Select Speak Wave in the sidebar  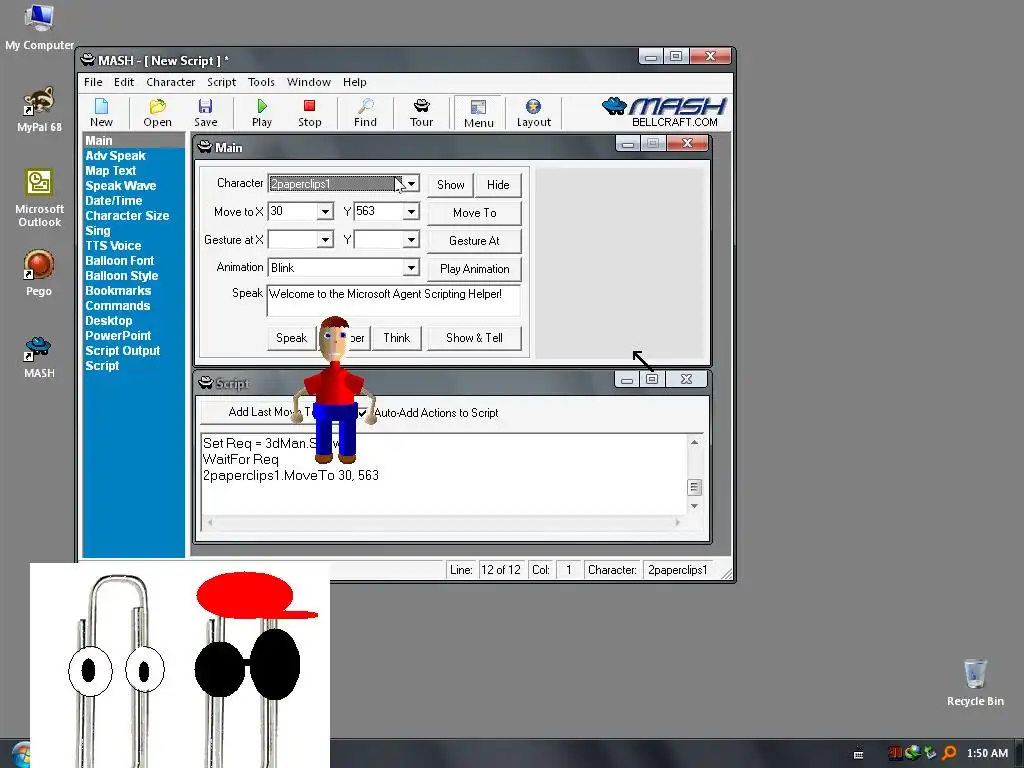[x=120, y=185]
